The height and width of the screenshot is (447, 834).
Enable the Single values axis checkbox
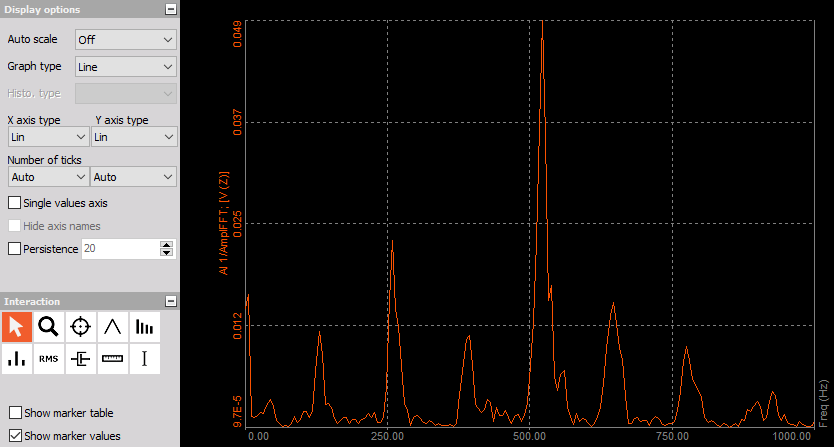pyautogui.click(x=14, y=203)
